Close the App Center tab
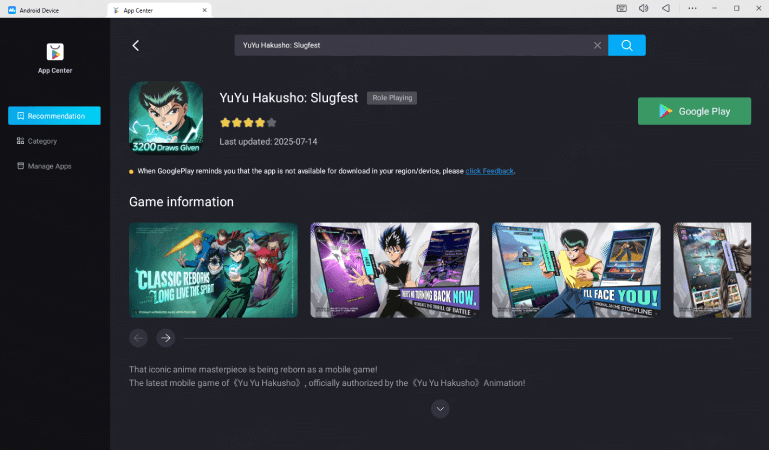 pyautogui.click(x=205, y=10)
